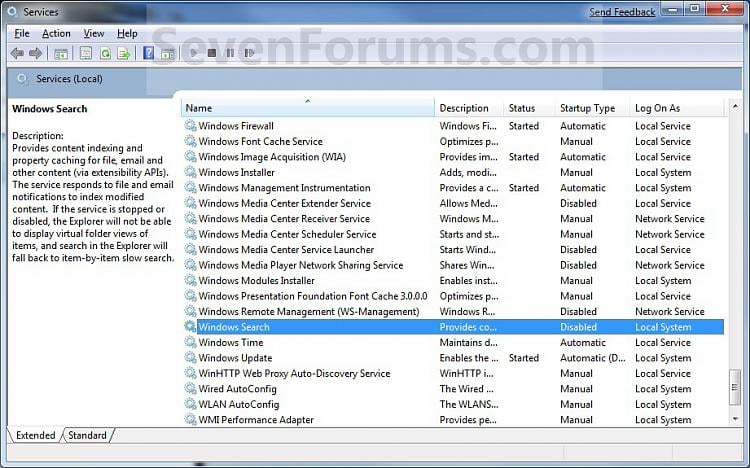Click the Back arrow toolbar icon
This screenshot has width=750, height=468.
click(x=17, y=53)
